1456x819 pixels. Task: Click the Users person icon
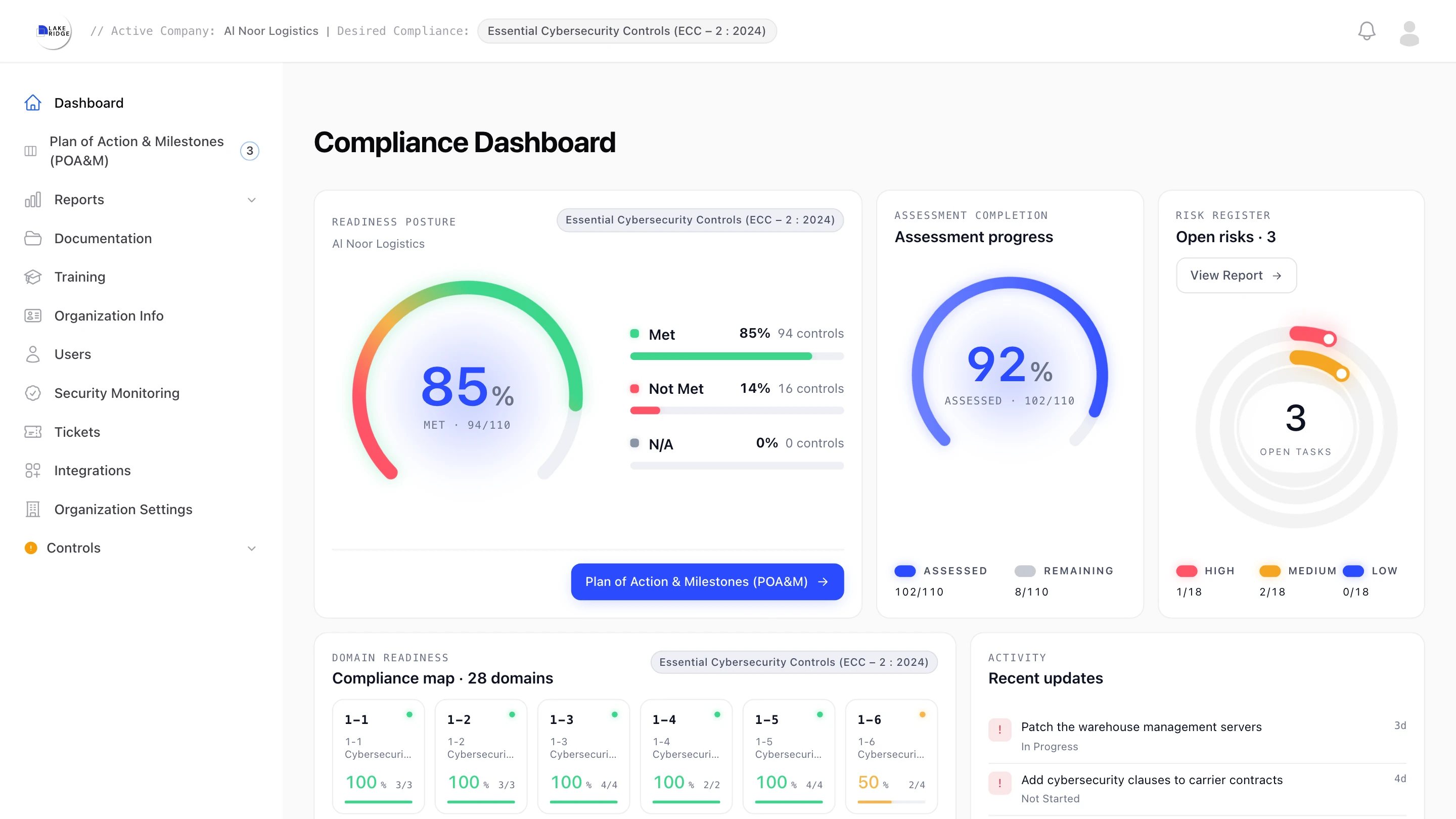pyautogui.click(x=33, y=354)
